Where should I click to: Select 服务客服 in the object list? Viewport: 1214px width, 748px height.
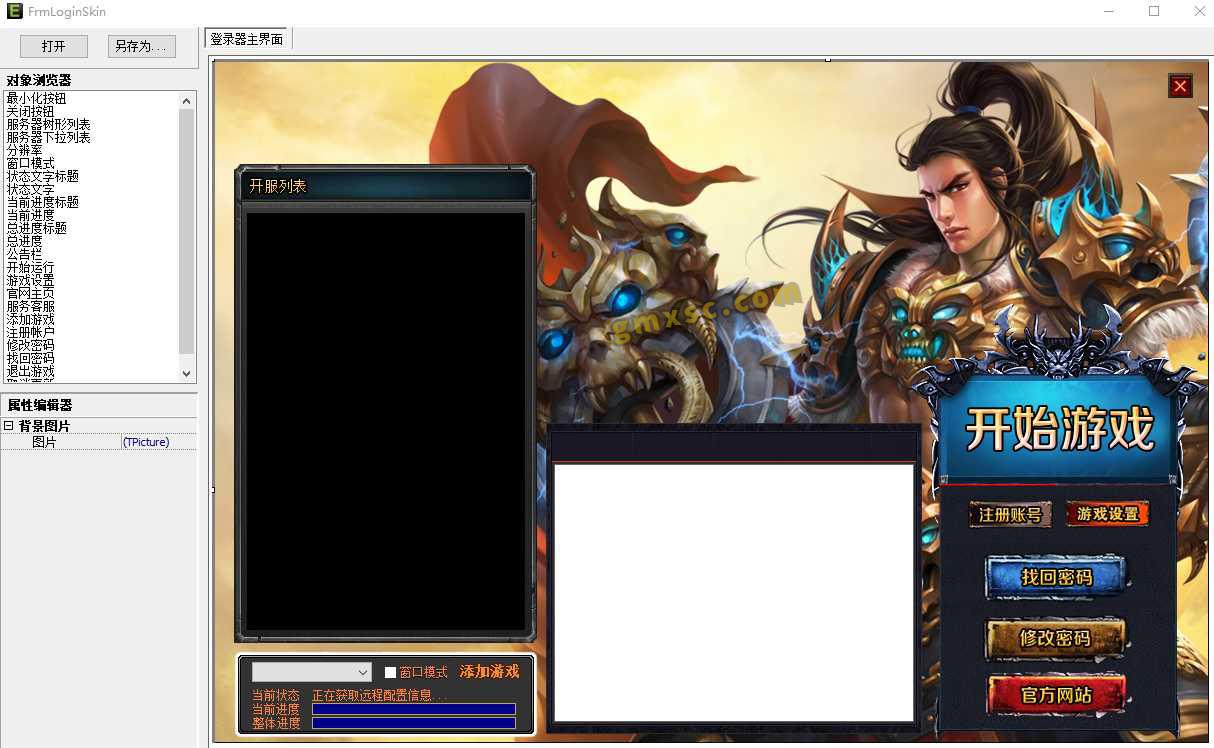tap(30, 306)
